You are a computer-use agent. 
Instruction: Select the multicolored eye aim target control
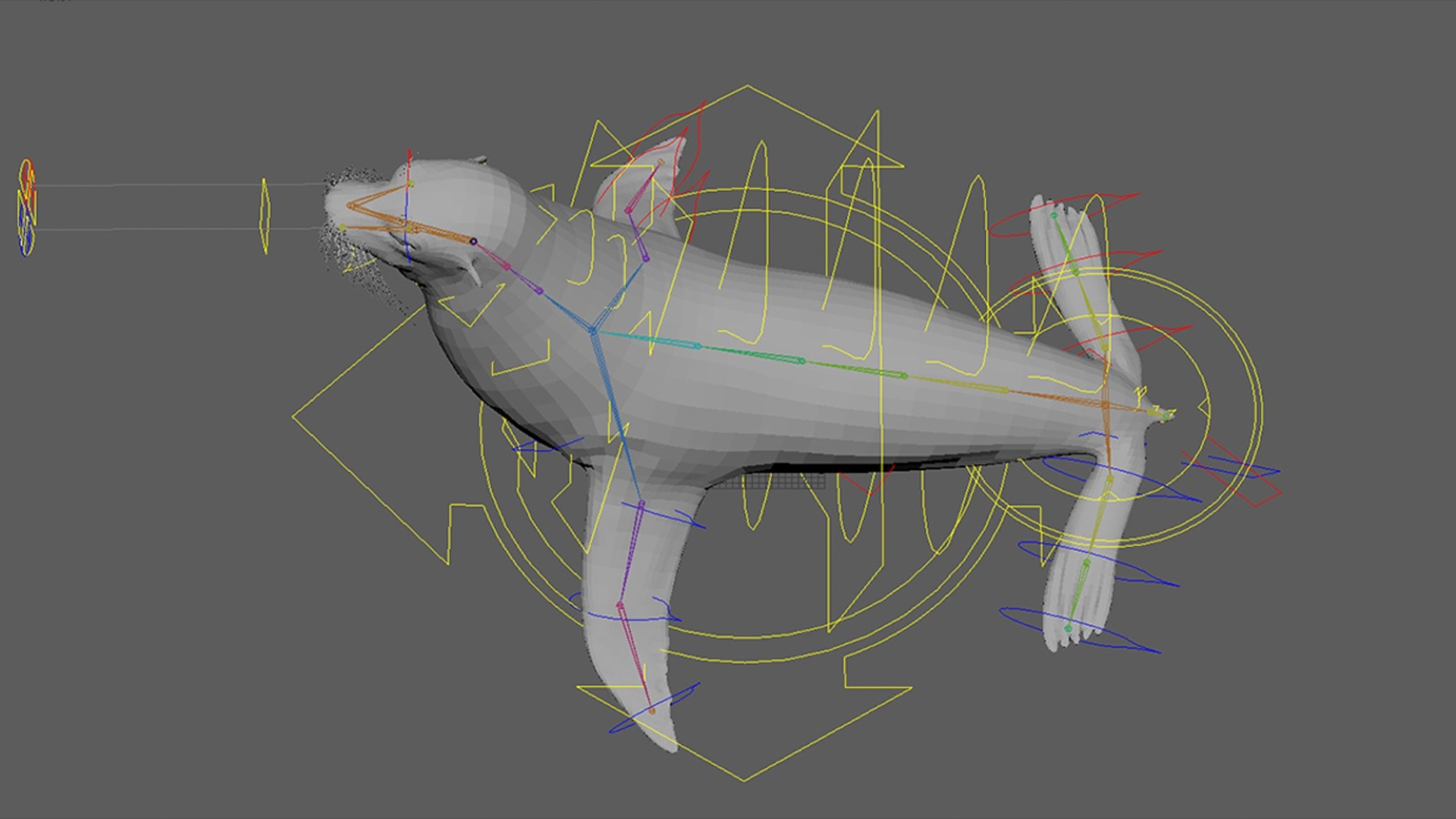click(x=27, y=207)
